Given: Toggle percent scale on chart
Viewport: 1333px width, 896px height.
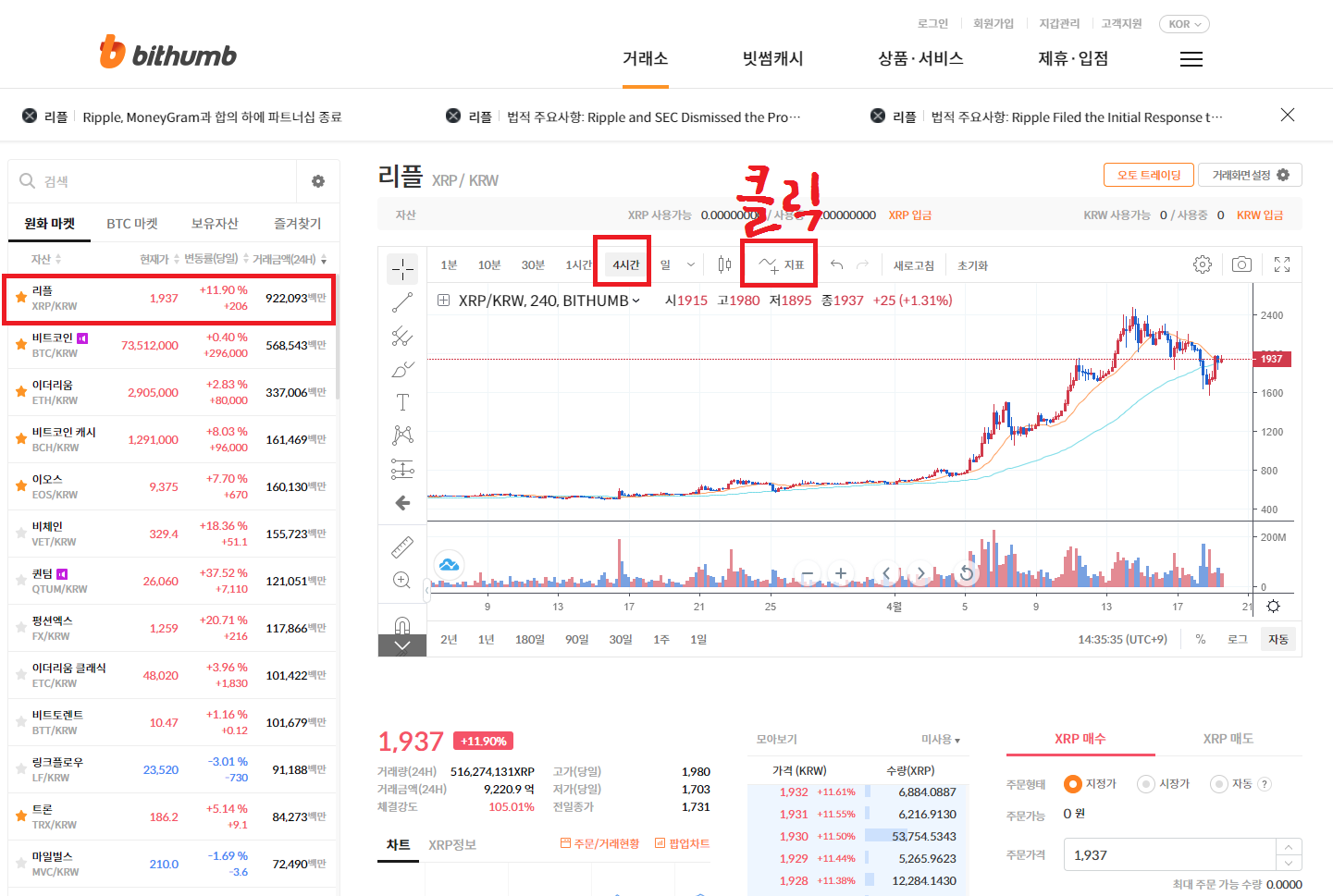Looking at the screenshot, I should coord(1201,639).
